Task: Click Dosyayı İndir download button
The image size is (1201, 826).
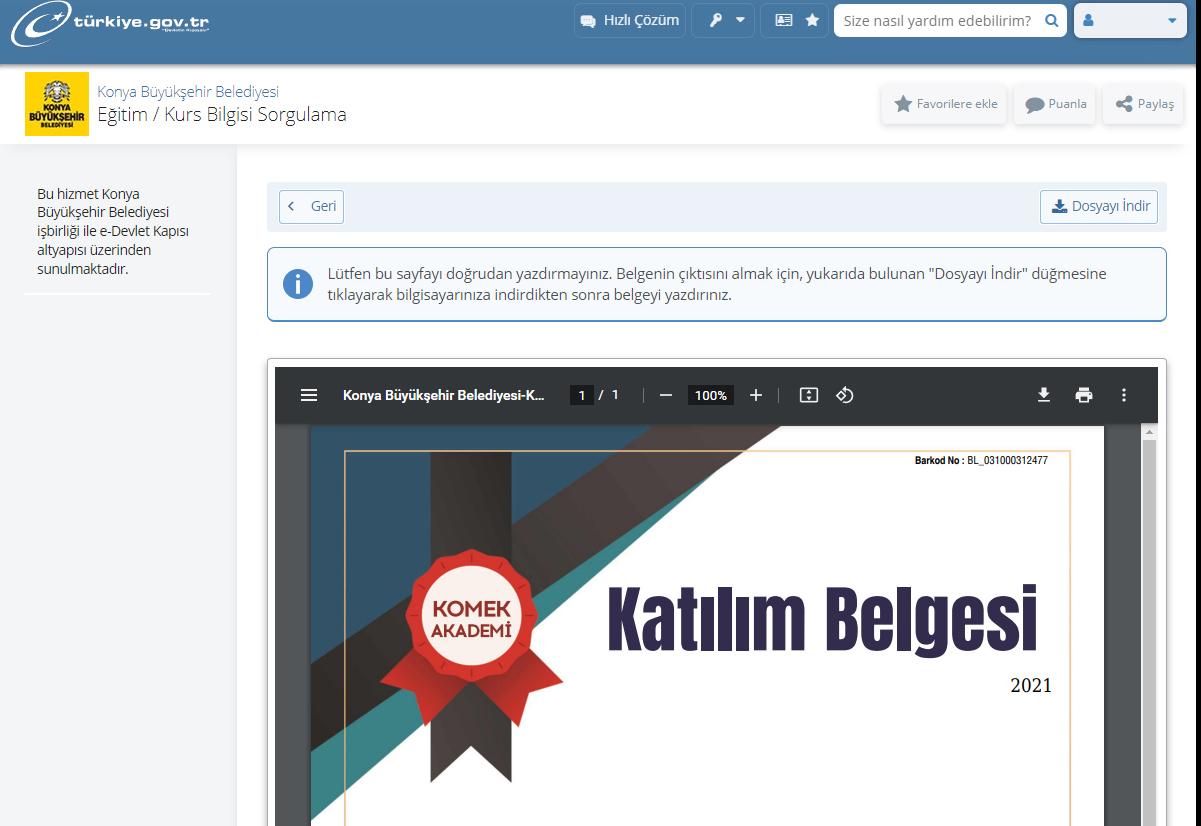Action: 1099,206
